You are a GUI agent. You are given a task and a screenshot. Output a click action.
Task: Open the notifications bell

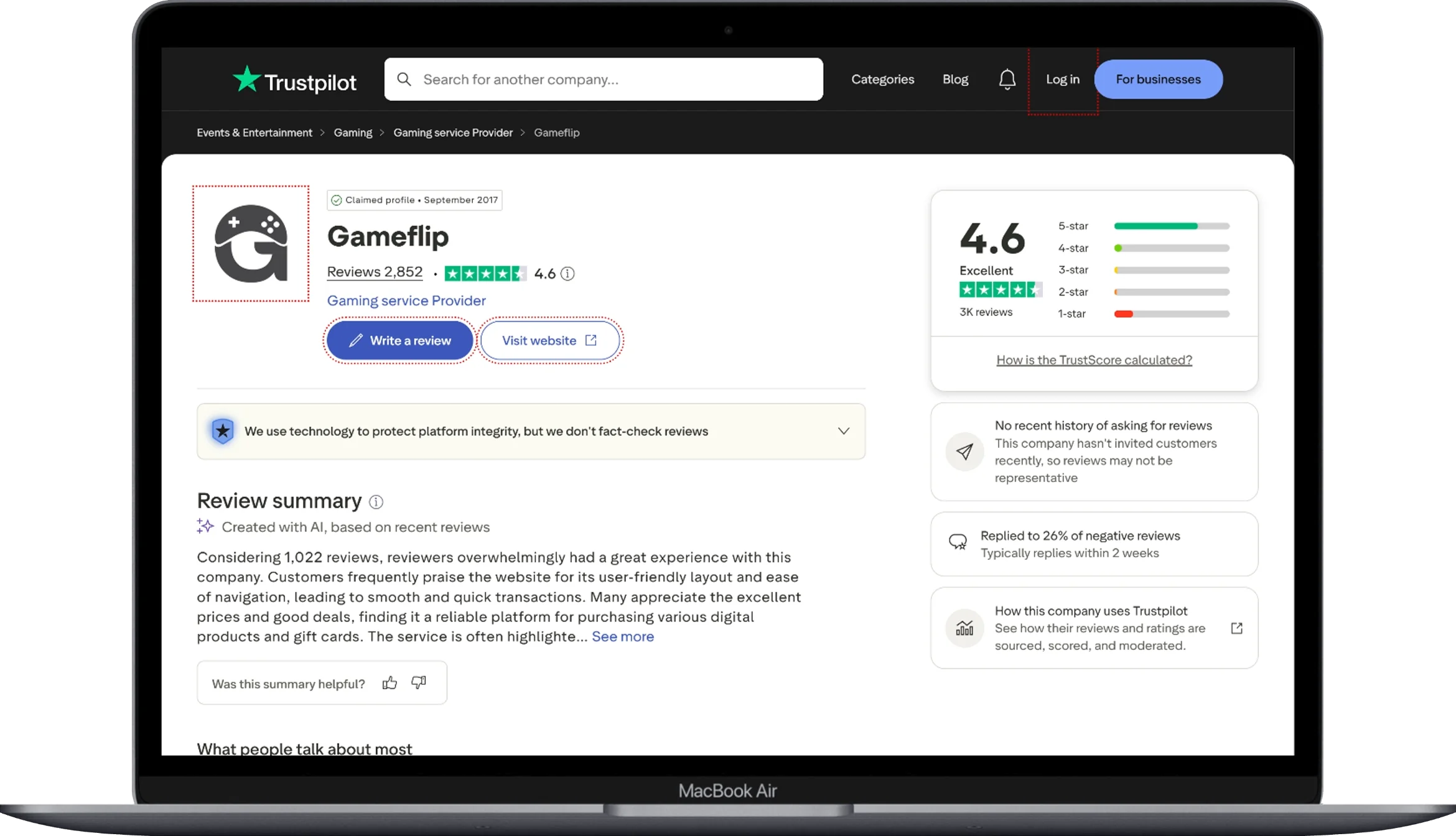(1007, 79)
